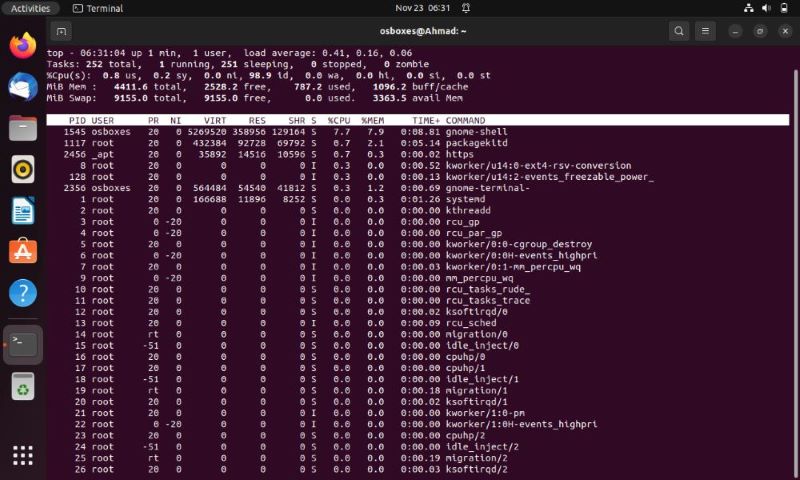
Task: Select the rcu_par_gp process name
Action: tap(473, 233)
